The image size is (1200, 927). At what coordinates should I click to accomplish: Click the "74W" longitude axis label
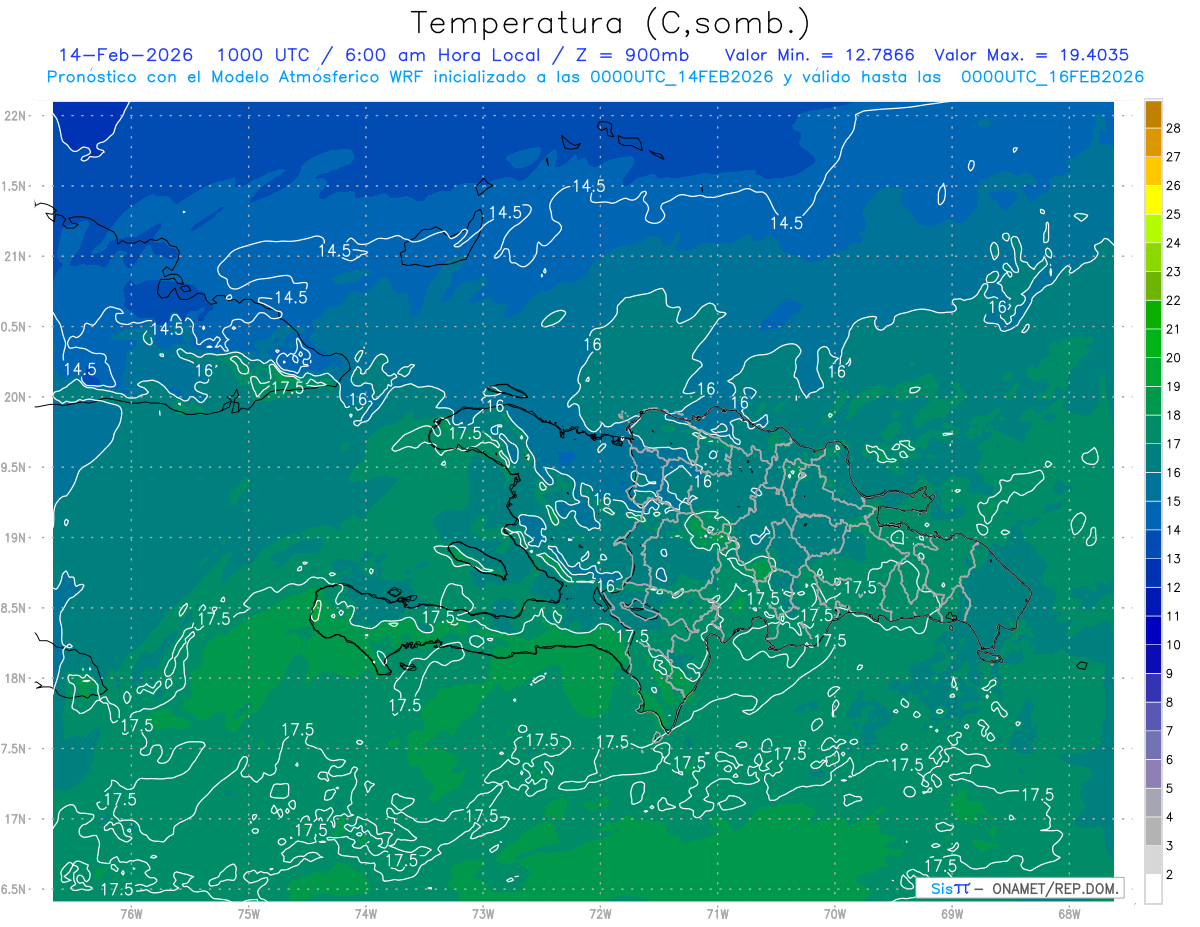point(365,913)
